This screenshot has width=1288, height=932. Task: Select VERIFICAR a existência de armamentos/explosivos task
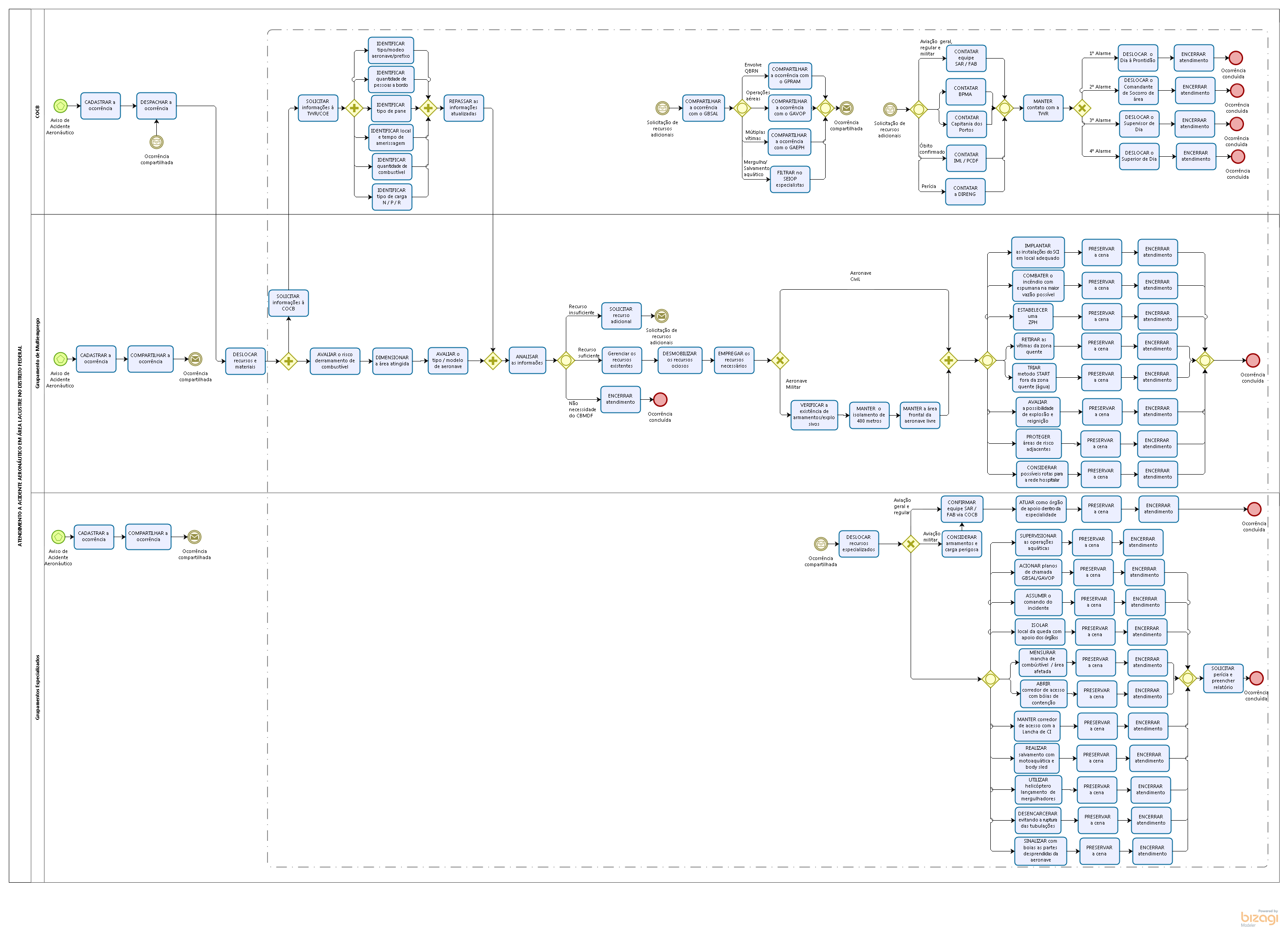tap(814, 415)
